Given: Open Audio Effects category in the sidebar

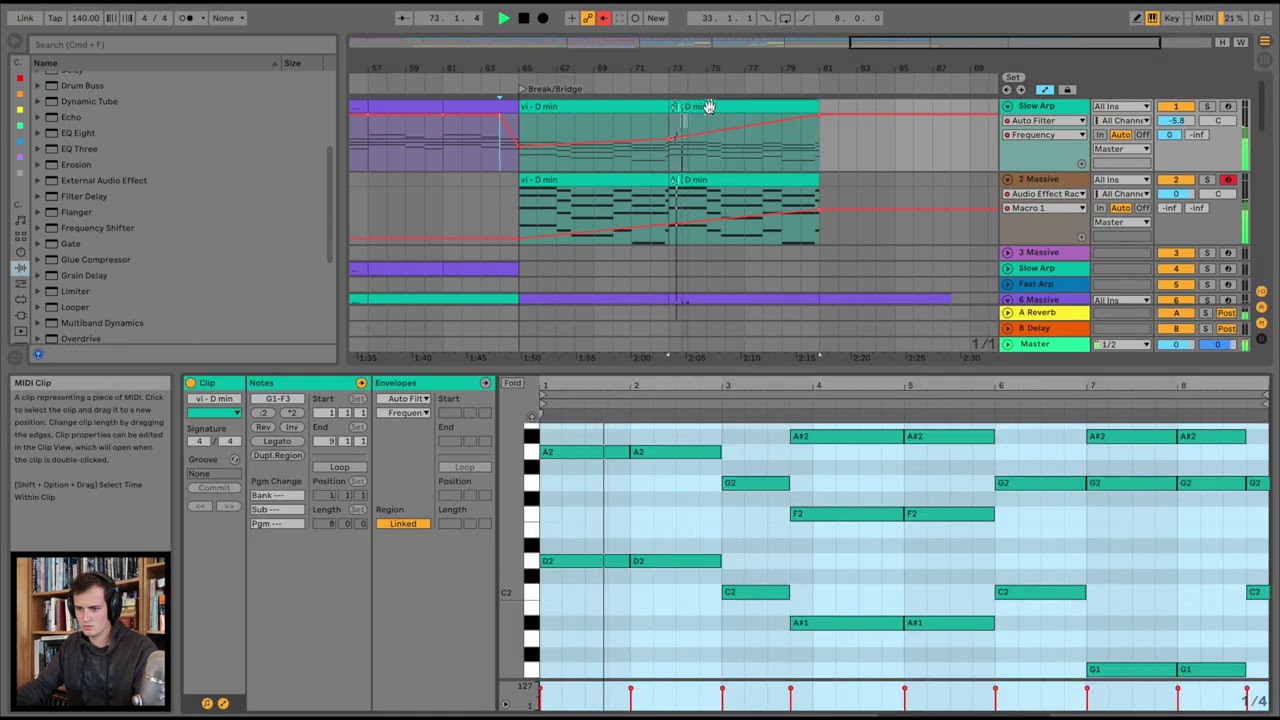Looking at the screenshot, I should click(x=20, y=268).
